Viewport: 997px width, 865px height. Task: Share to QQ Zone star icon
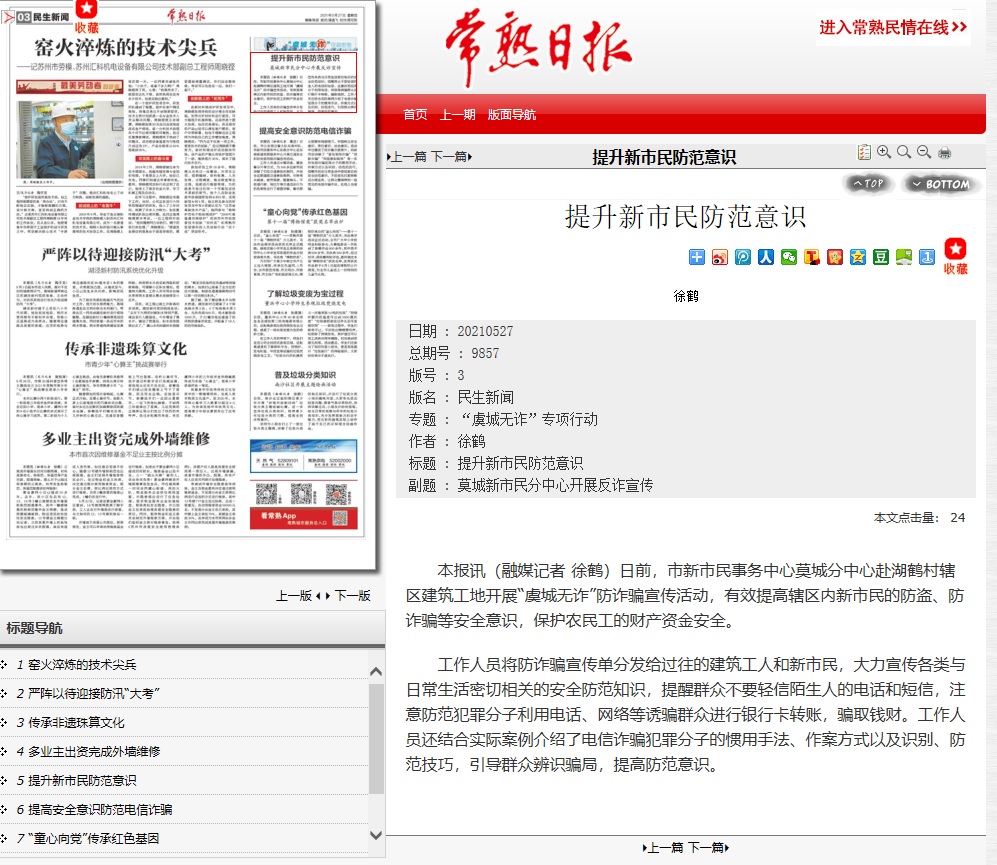pyautogui.click(x=858, y=257)
